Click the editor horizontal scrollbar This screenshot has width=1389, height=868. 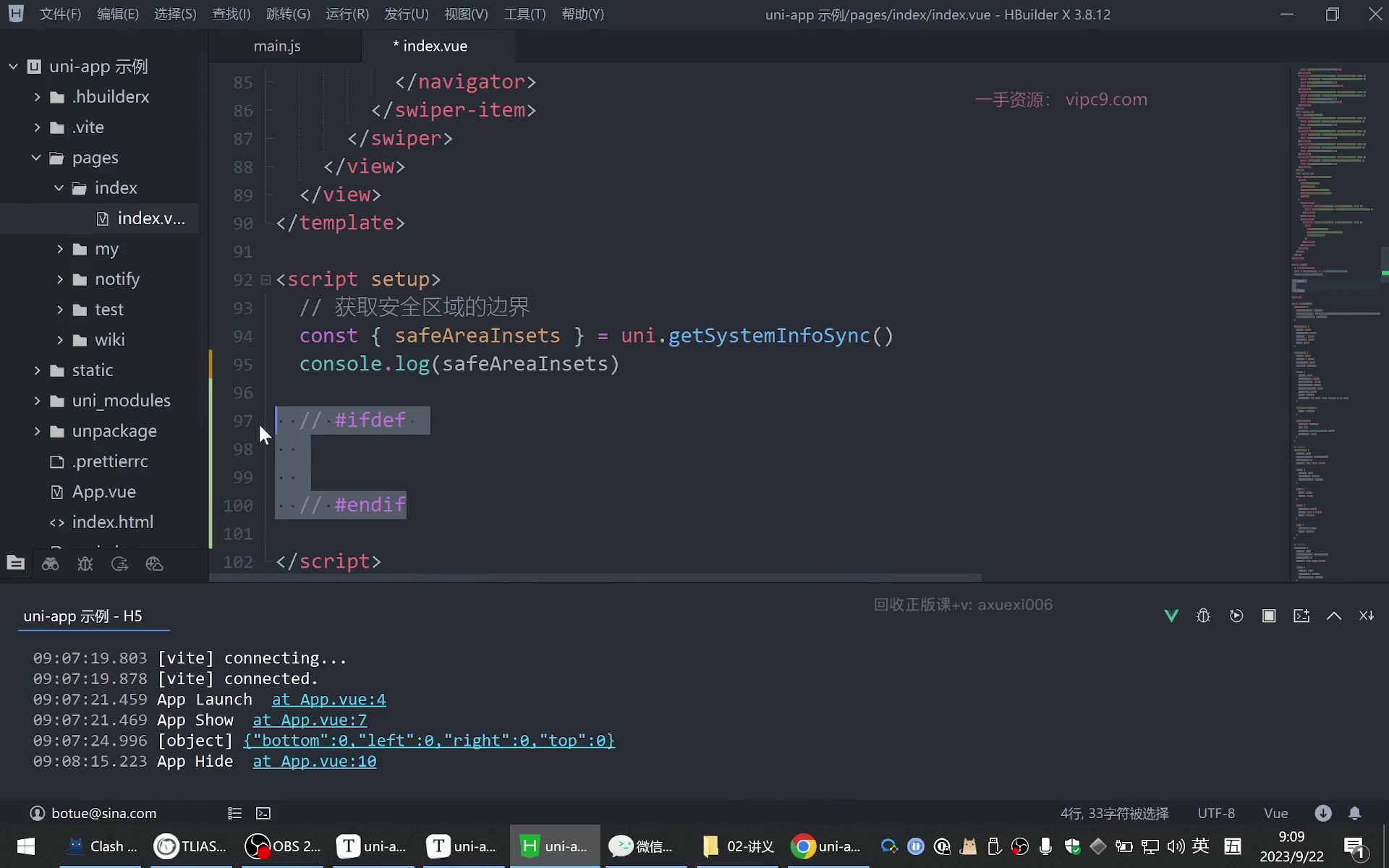pyautogui.click(x=595, y=577)
